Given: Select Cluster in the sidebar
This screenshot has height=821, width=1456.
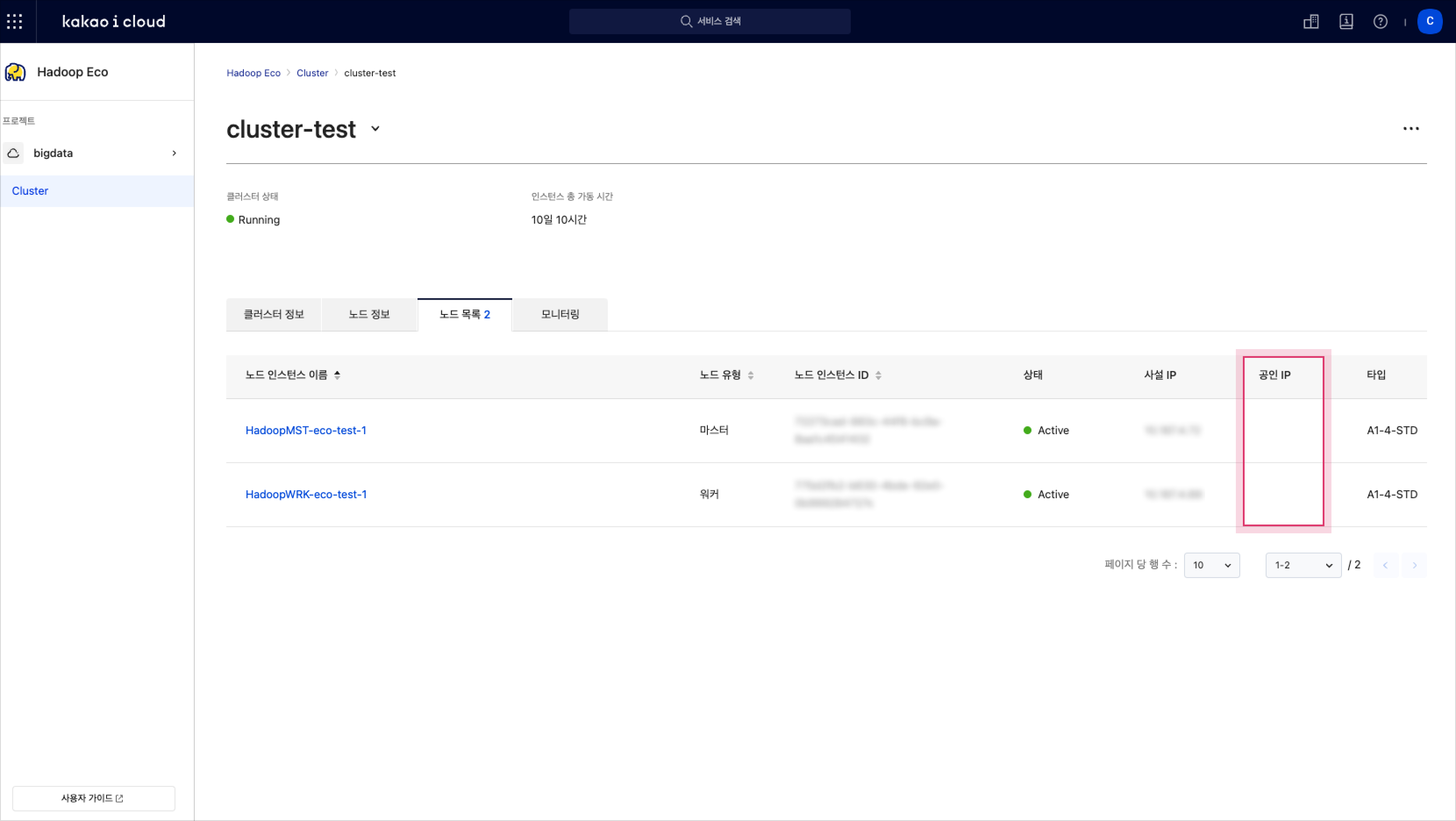Looking at the screenshot, I should point(97,191).
